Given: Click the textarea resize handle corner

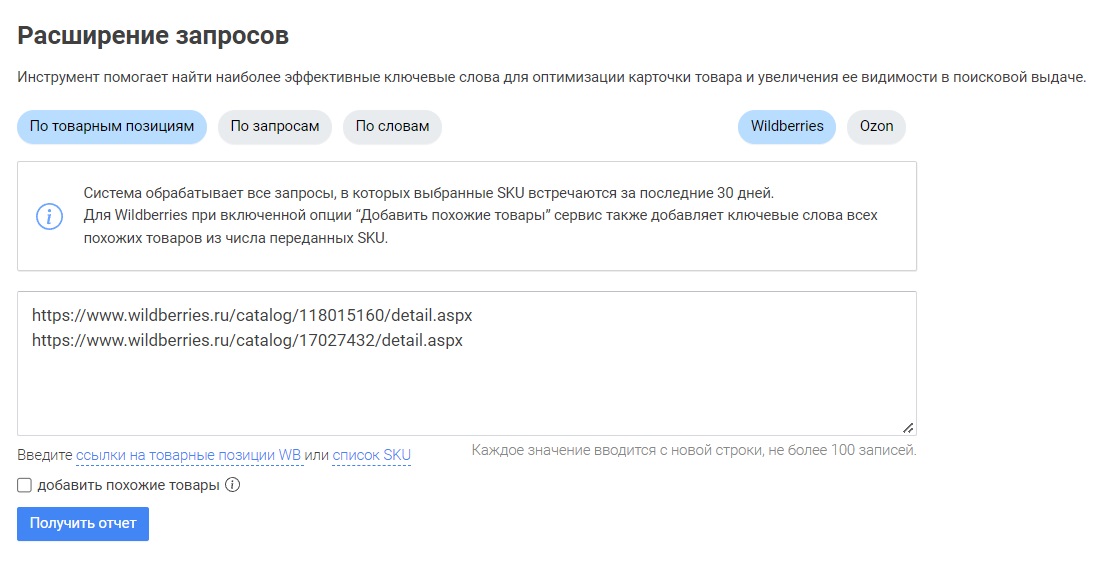Looking at the screenshot, I should click(x=908, y=427).
